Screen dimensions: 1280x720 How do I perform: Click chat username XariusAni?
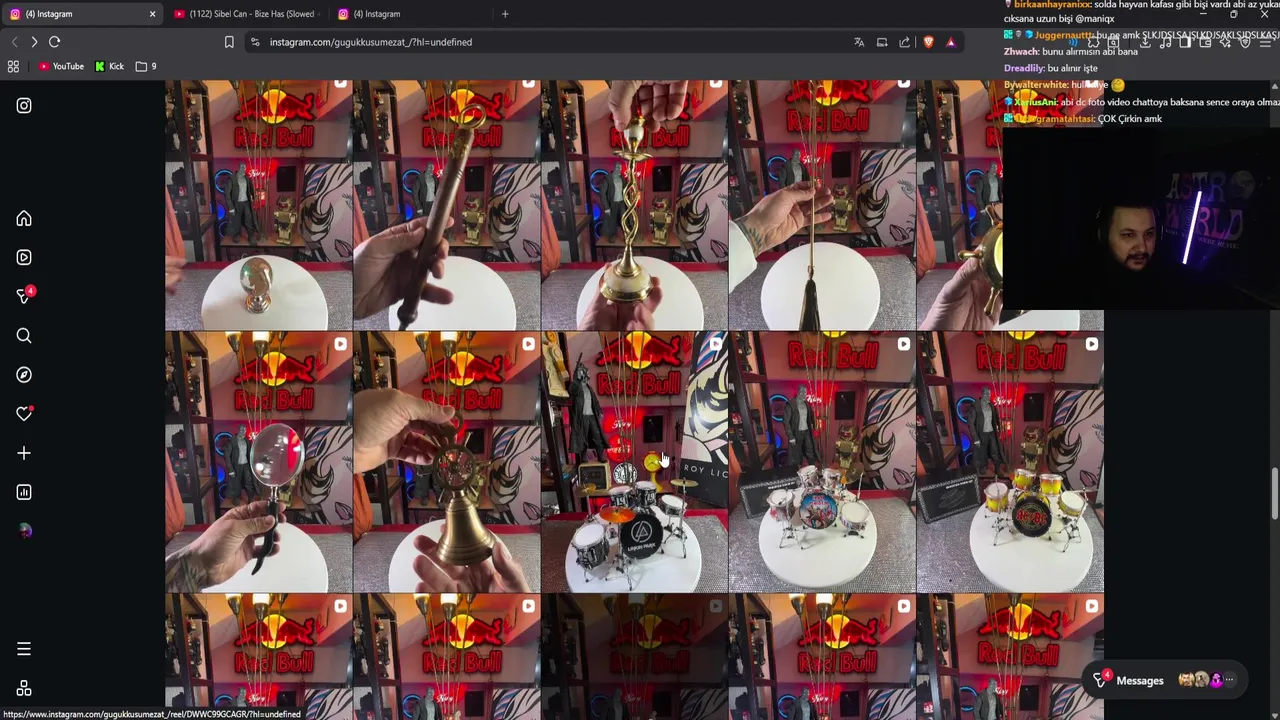coord(1035,102)
